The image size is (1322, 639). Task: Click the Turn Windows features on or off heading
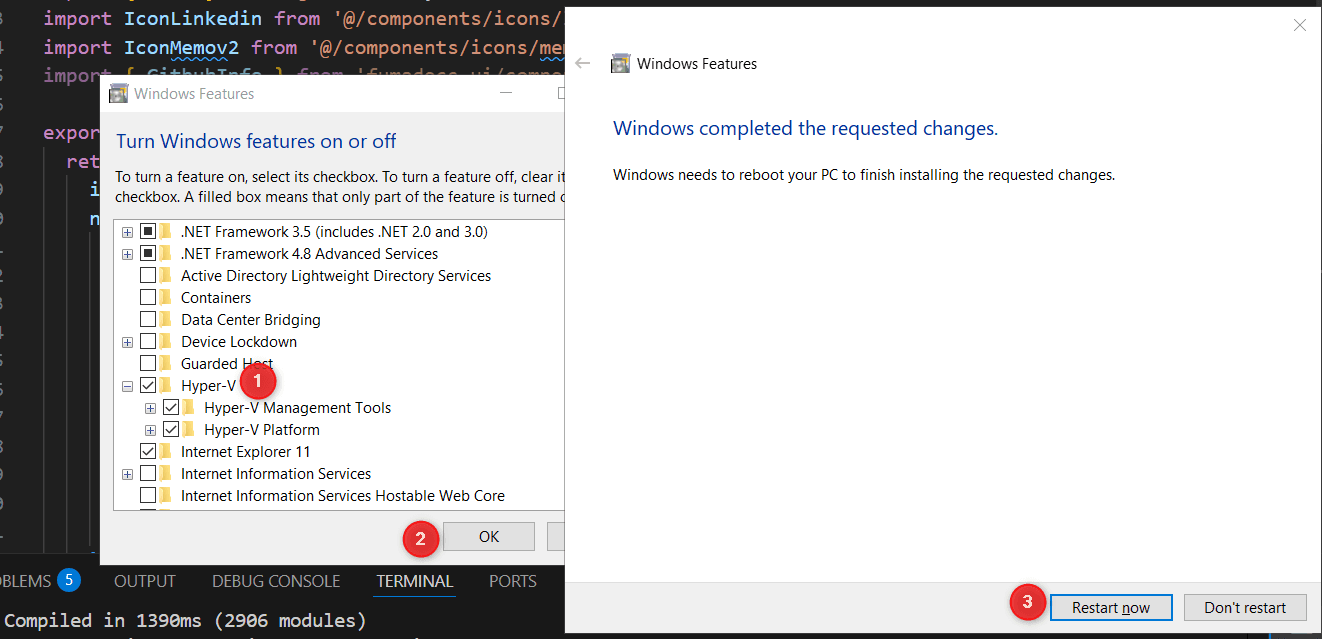point(256,141)
